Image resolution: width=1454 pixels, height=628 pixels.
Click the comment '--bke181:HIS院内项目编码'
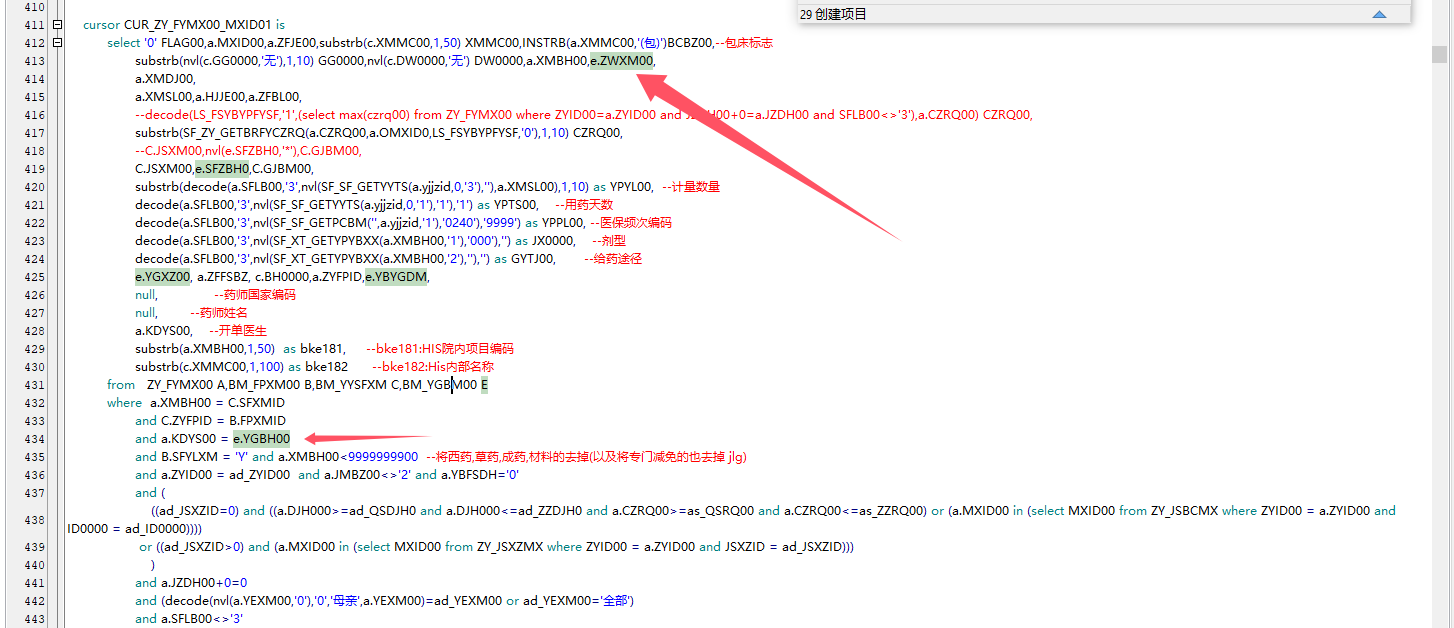[x=440, y=349]
